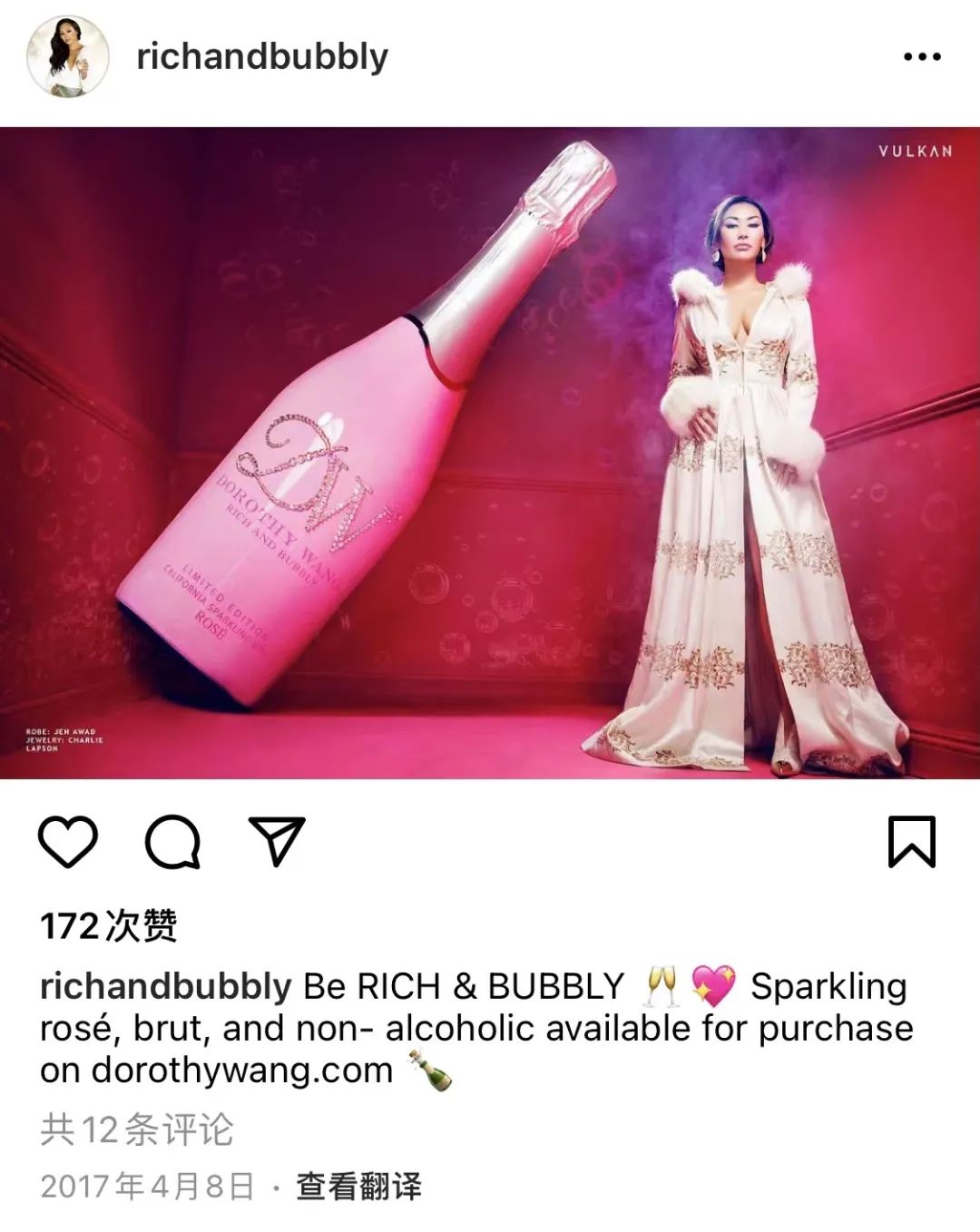Tap the heart like icon
This screenshot has width=980, height=1232.
(68, 842)
